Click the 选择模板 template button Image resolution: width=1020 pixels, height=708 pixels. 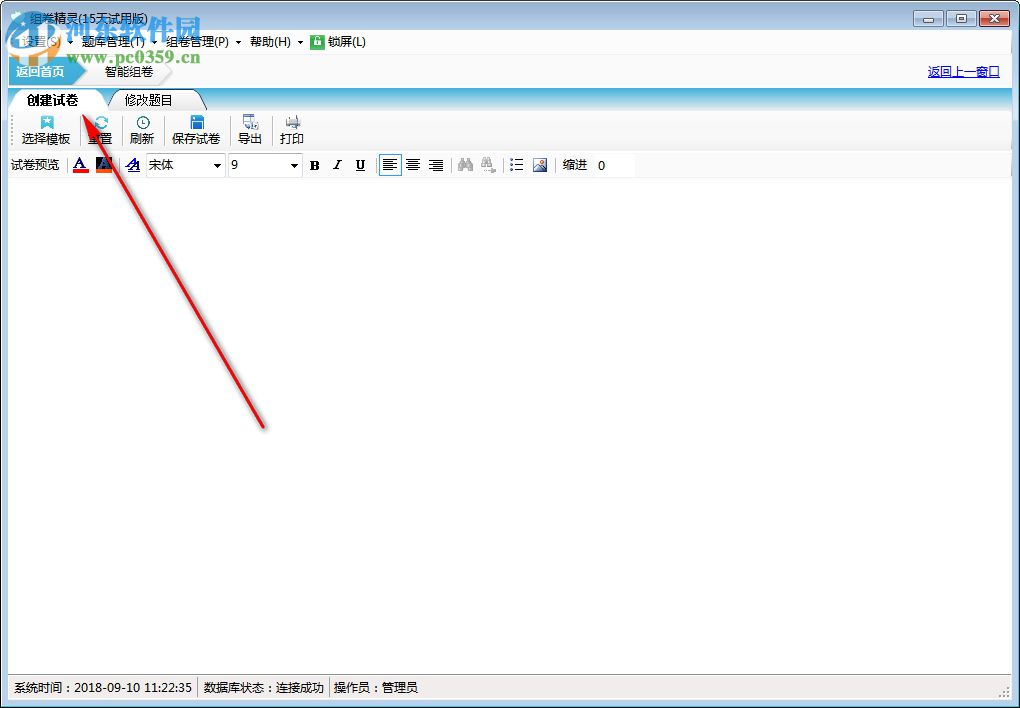pos(46,130)
